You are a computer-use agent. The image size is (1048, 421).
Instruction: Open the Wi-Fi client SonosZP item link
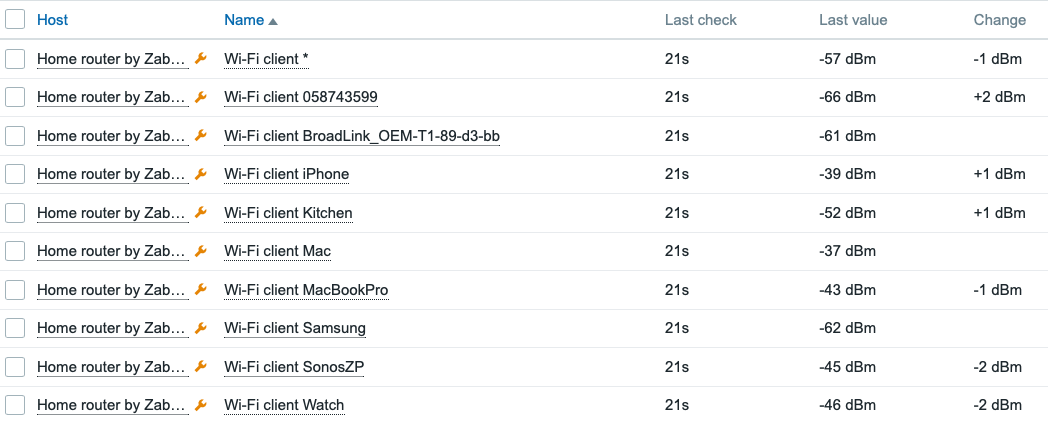click(294, 367)
